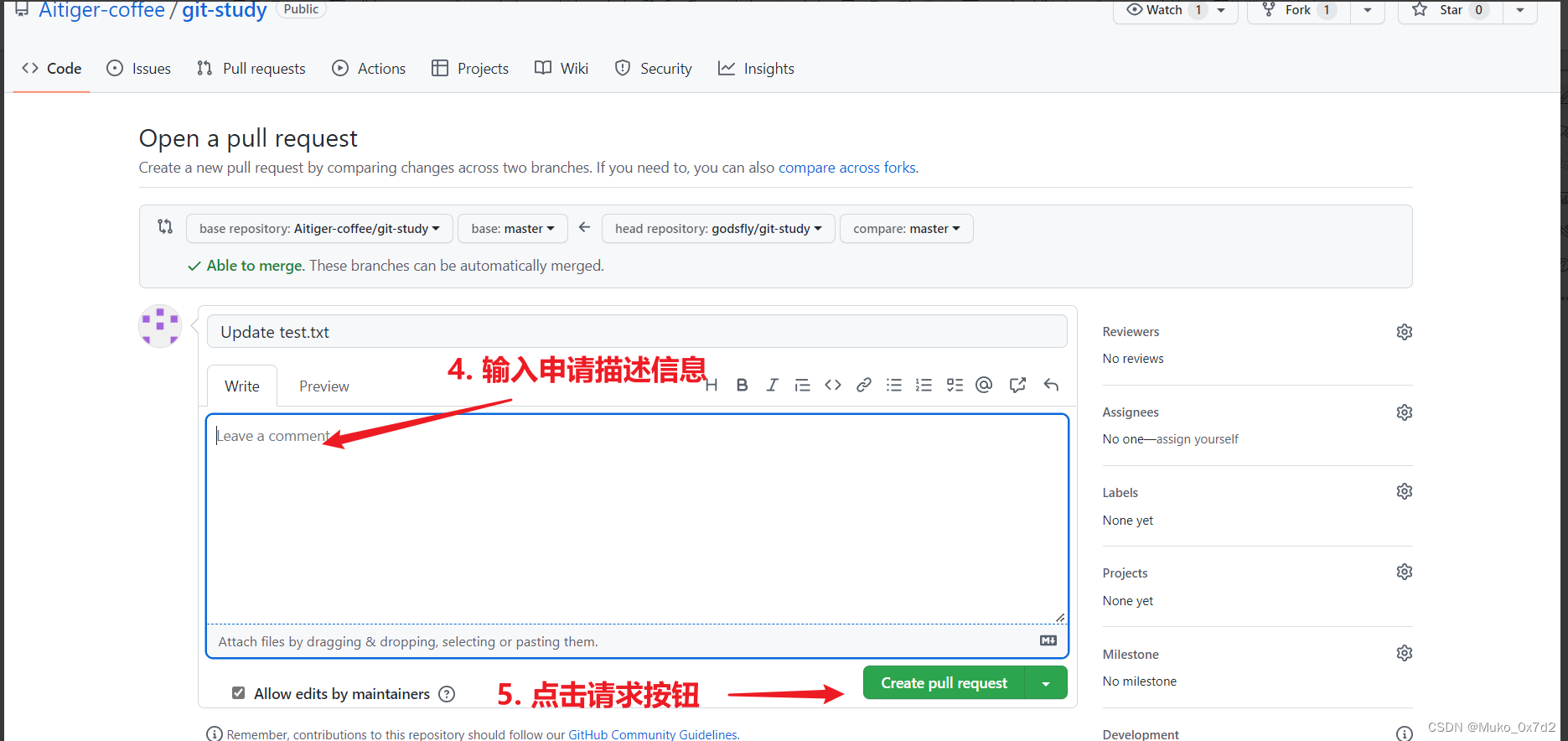Switch to the Preview tab

[324, 386]
